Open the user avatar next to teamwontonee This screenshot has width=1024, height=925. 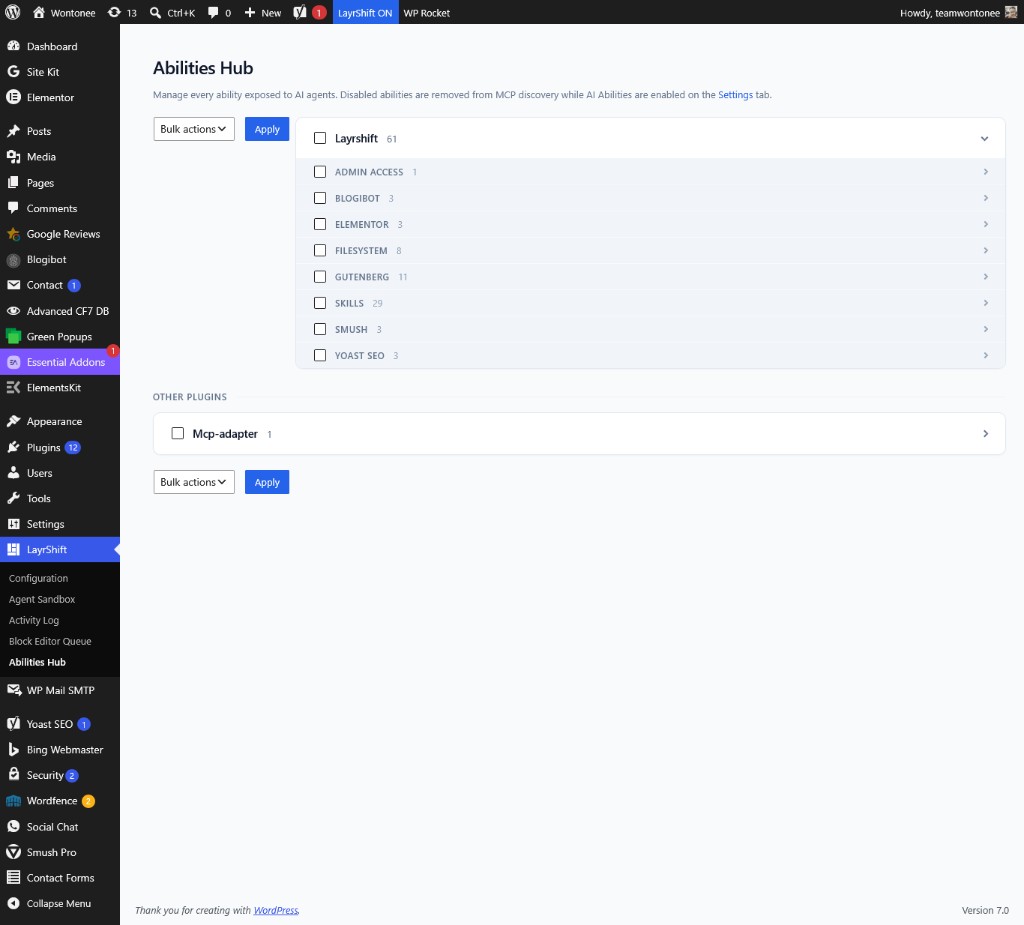(x=1010, y=12)
